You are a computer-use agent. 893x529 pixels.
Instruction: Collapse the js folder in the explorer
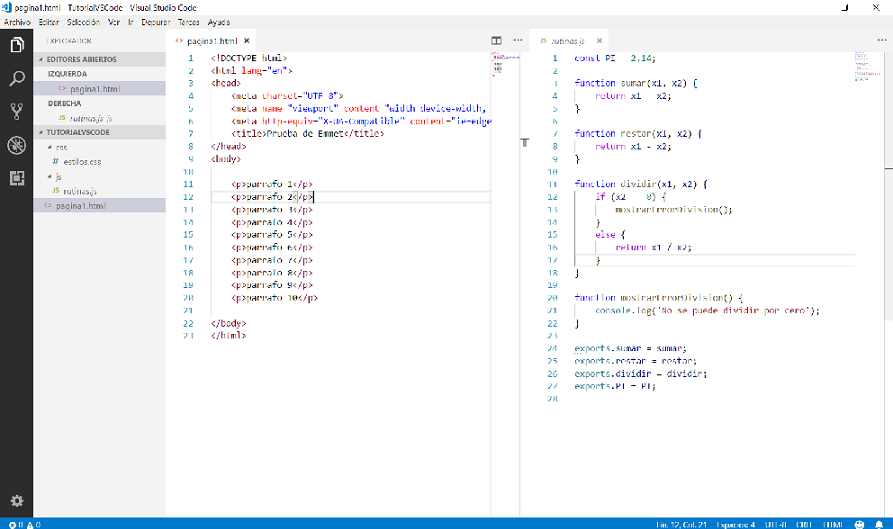(x=100, y=177)
